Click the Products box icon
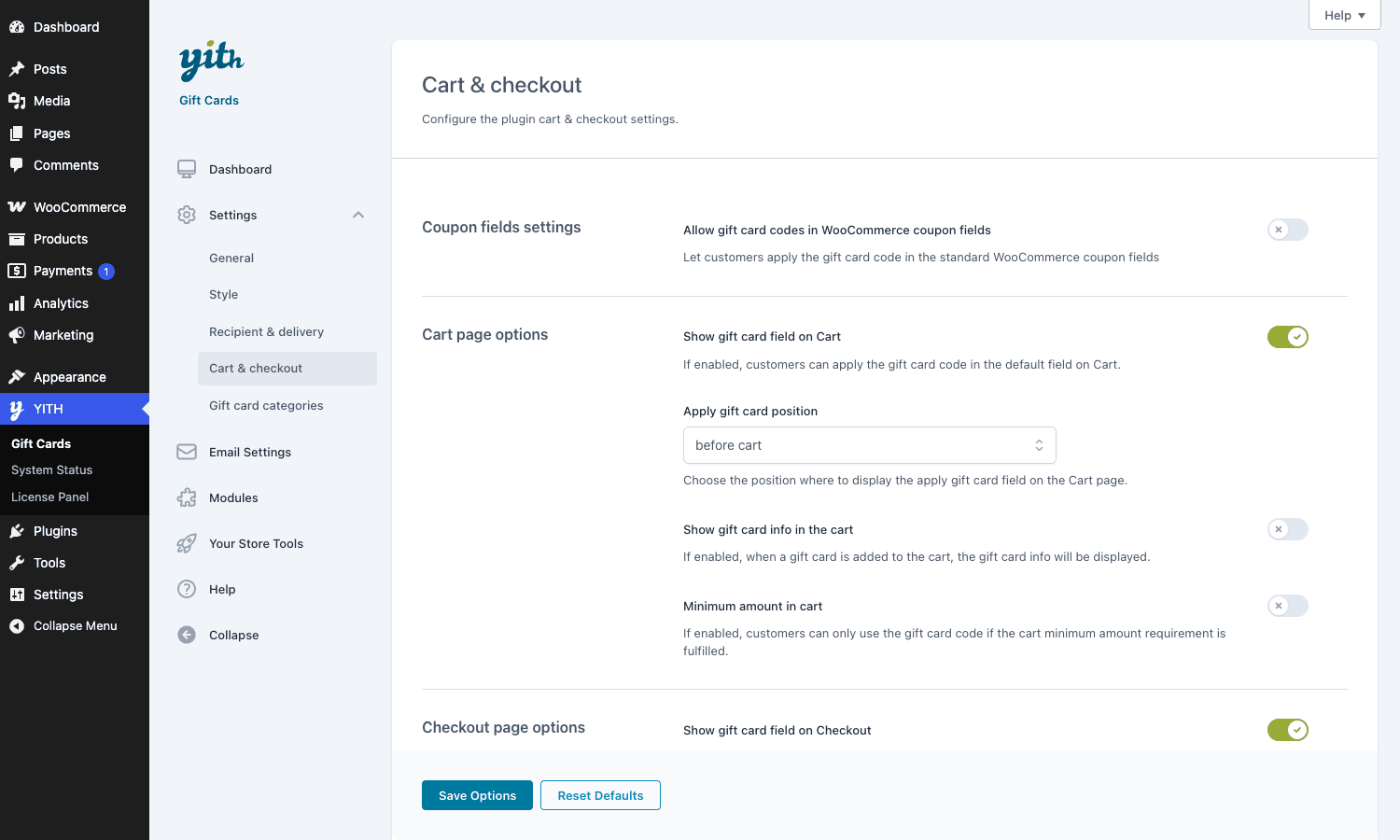The image size is (1400, 840). (x=17, y=239)
